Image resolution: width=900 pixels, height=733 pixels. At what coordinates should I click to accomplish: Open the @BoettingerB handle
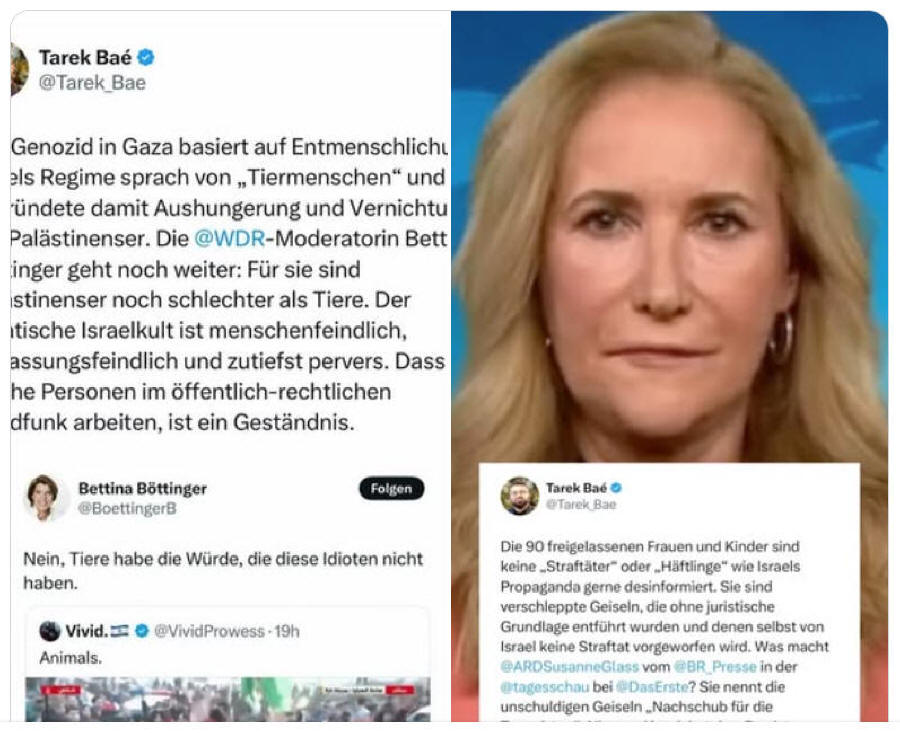(127, 509)
